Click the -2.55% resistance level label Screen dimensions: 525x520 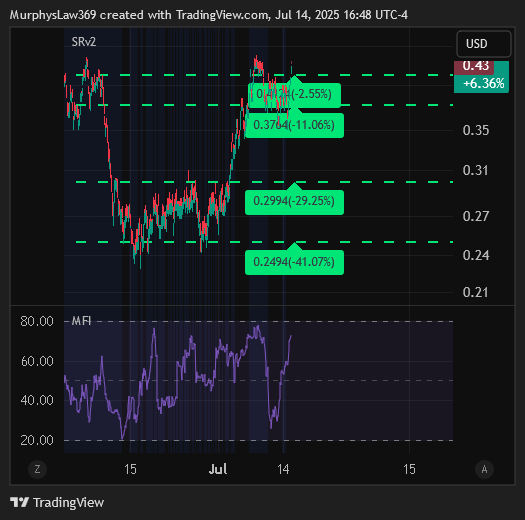click(x=294, y=95)
